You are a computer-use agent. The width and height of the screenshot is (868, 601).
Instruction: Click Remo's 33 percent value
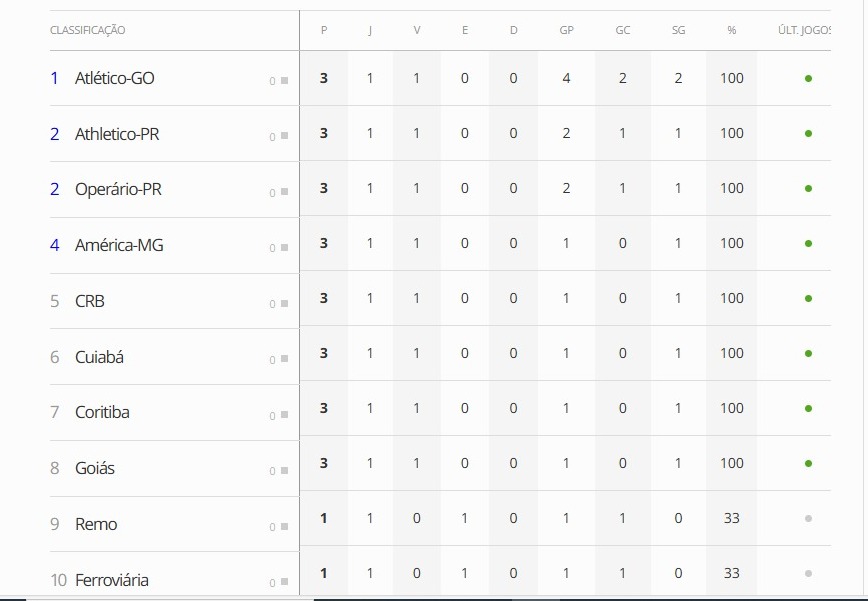click(731, 518)
